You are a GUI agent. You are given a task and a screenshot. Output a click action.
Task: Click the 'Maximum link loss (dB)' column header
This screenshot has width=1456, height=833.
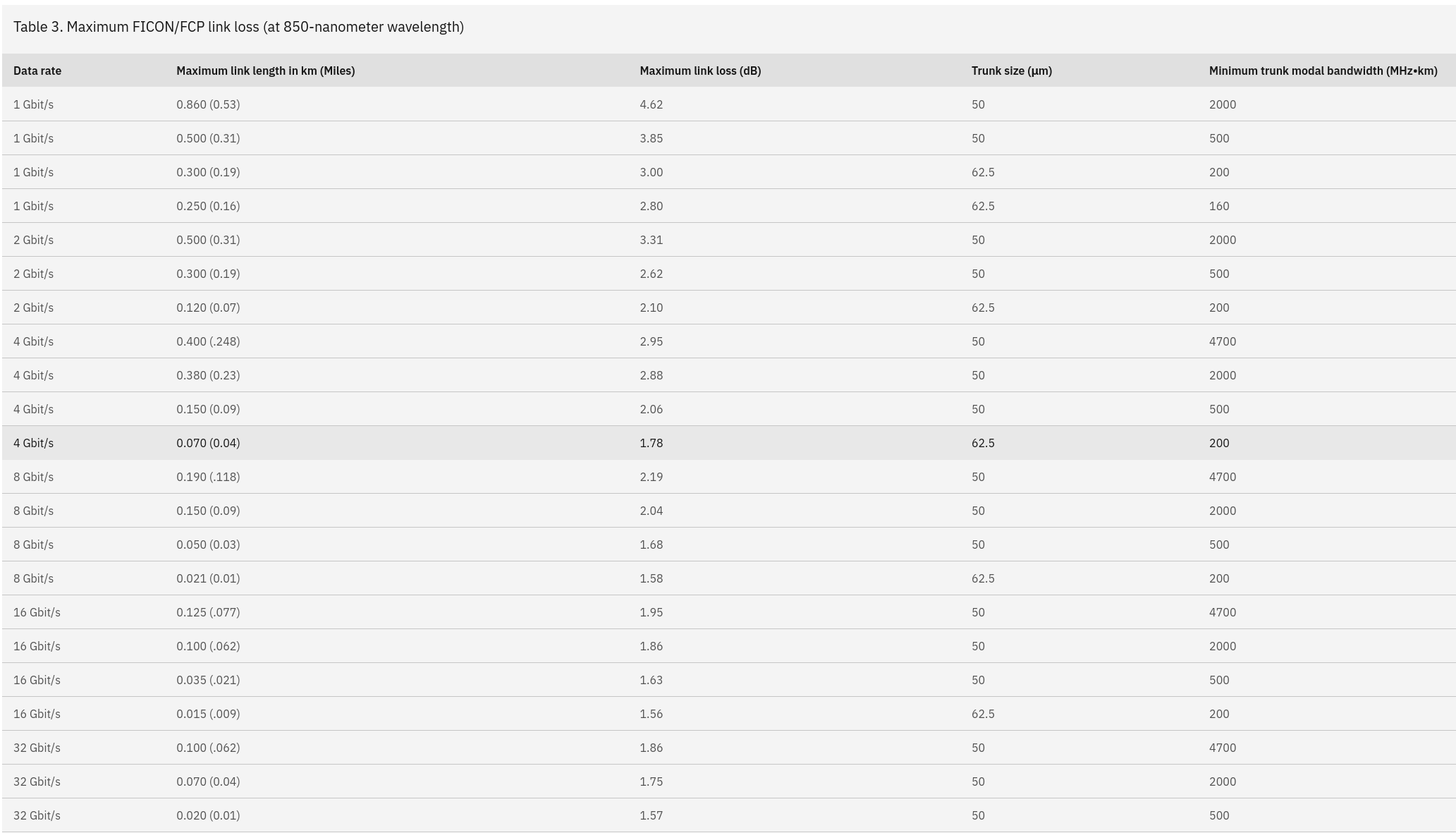700,71
